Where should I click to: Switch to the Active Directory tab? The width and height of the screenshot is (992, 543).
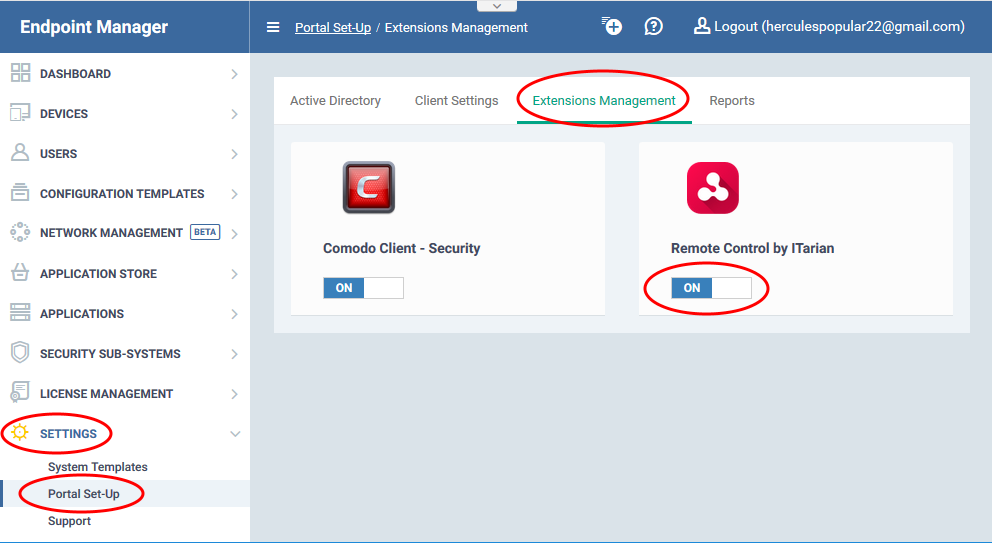tap(335, 101)
